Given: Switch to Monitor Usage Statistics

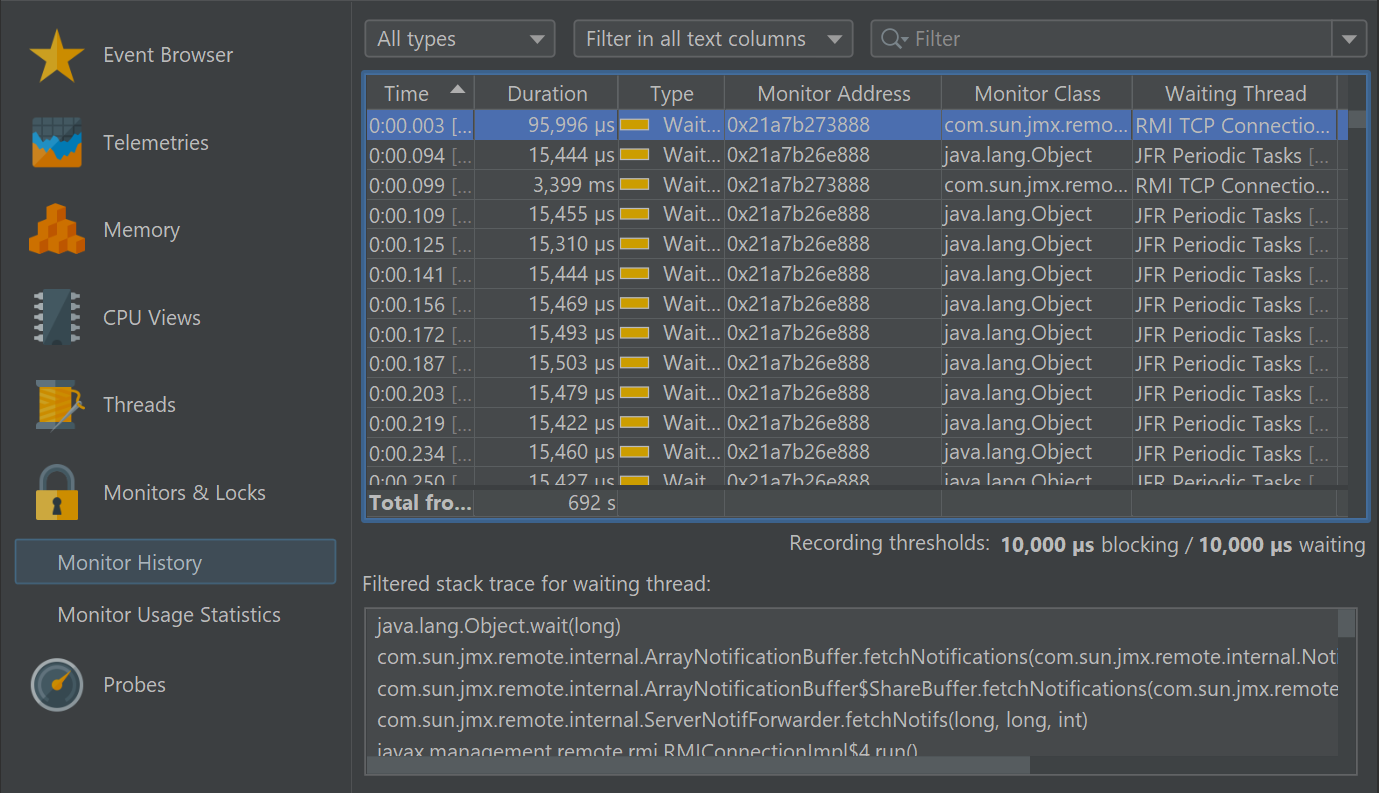Looking at the screenshot, I should point(169,615).
